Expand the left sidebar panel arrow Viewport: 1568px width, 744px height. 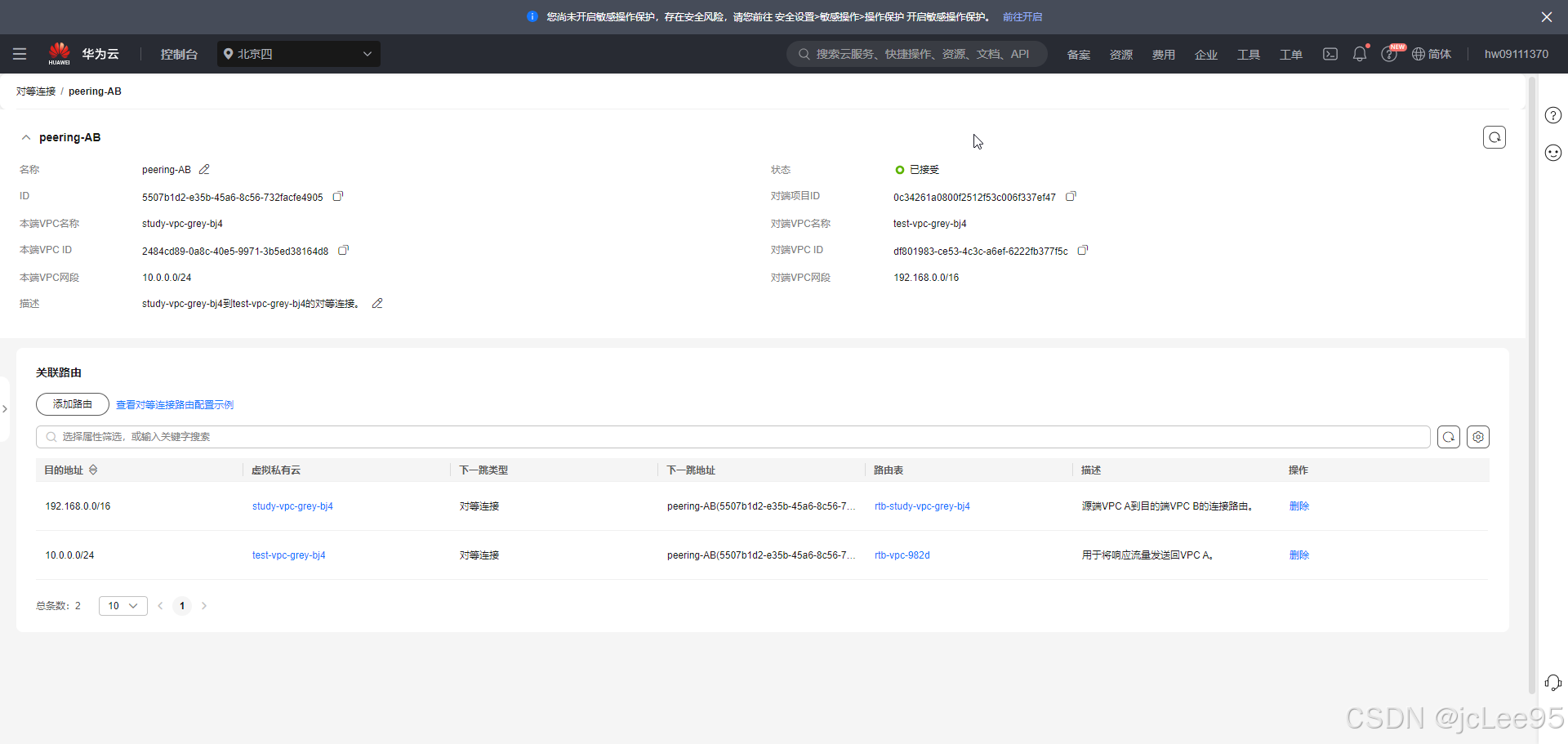pos(4,408)
